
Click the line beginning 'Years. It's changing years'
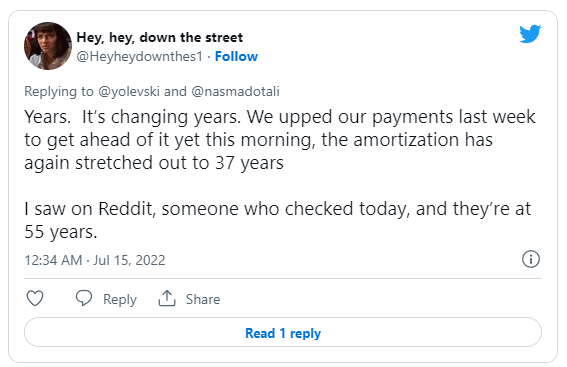[280, 117]
